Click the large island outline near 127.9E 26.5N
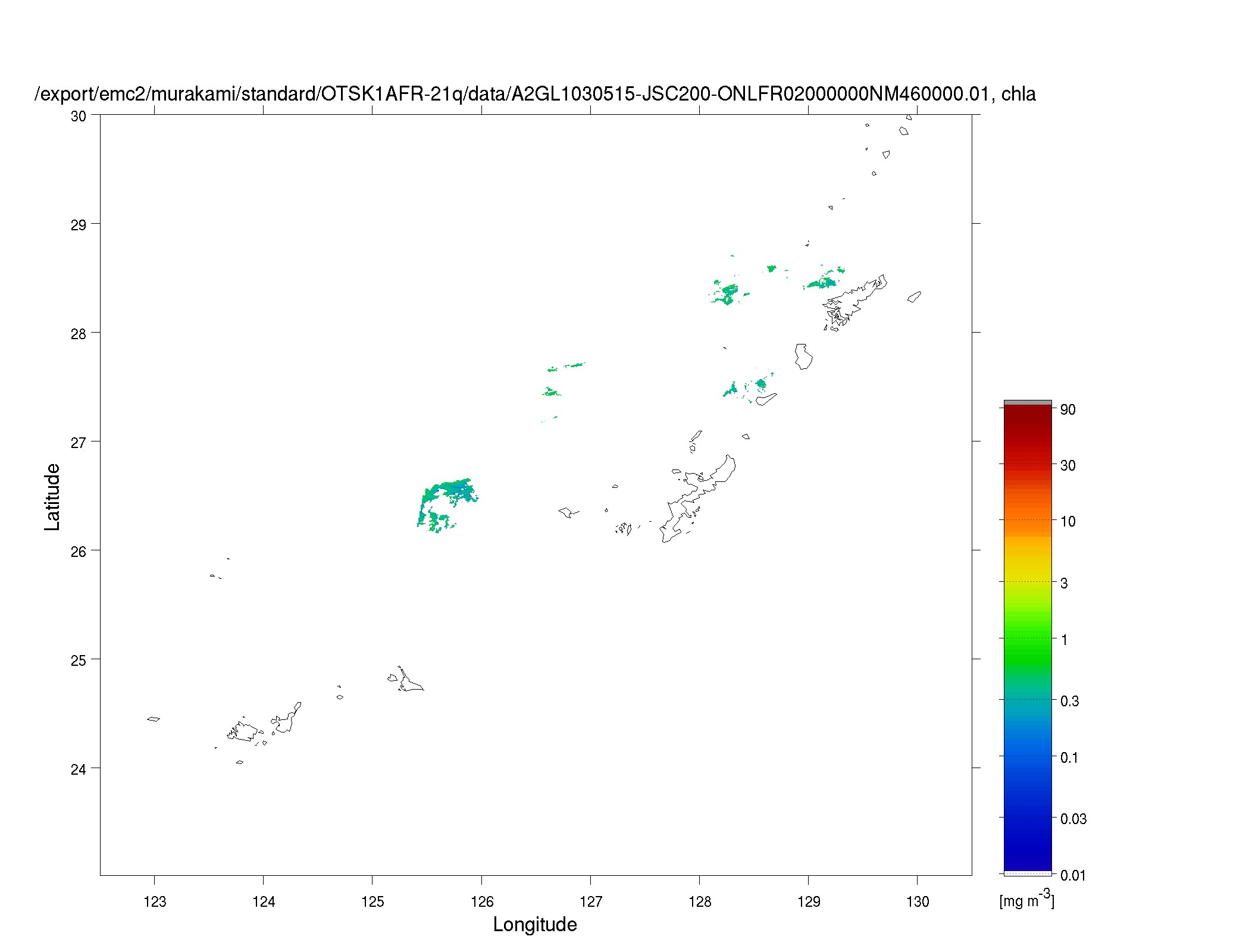Image resolution: width=1249 pixels, height=952 pixels. pos(698,499)
